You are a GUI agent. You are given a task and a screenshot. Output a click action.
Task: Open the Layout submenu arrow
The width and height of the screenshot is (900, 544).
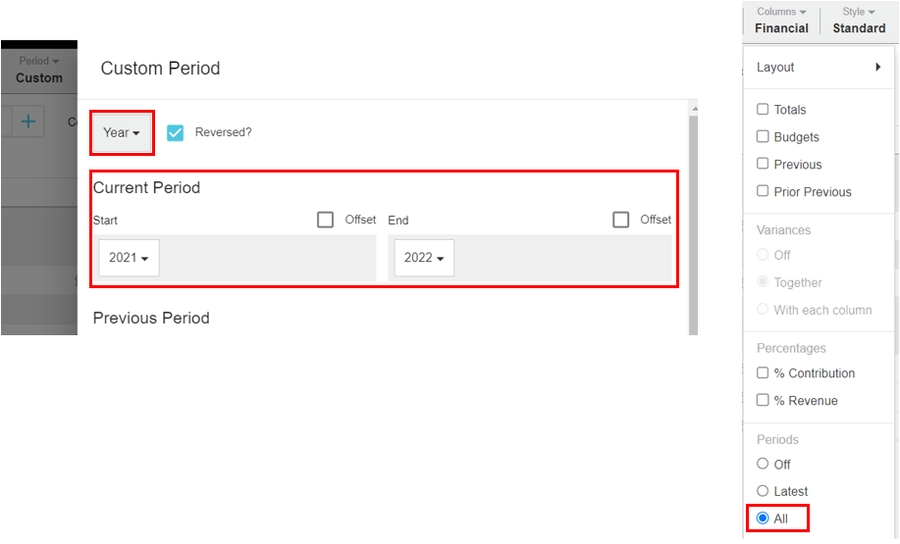click(878, 67)
